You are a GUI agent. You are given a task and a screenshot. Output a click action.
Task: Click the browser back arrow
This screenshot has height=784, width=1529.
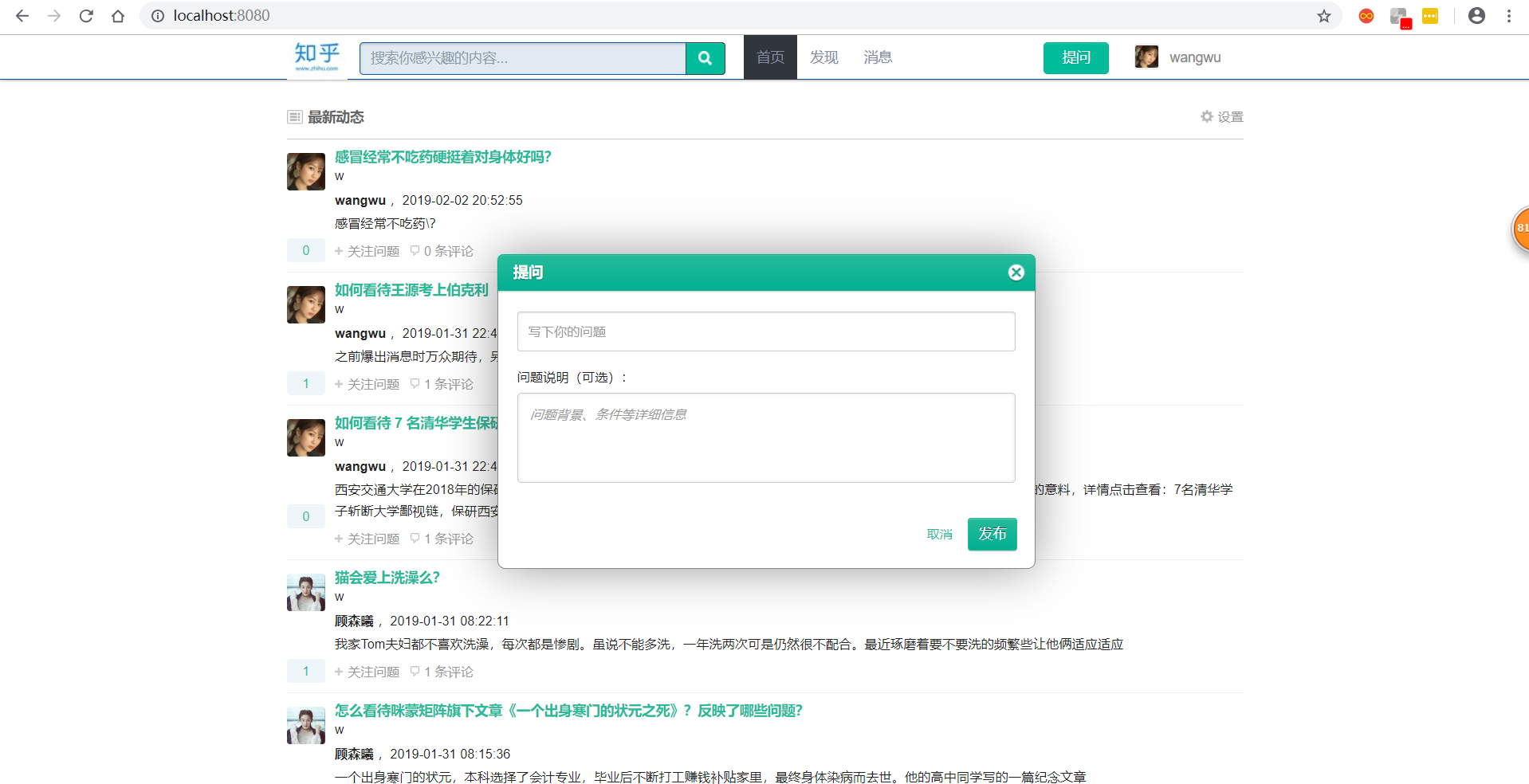22,16
